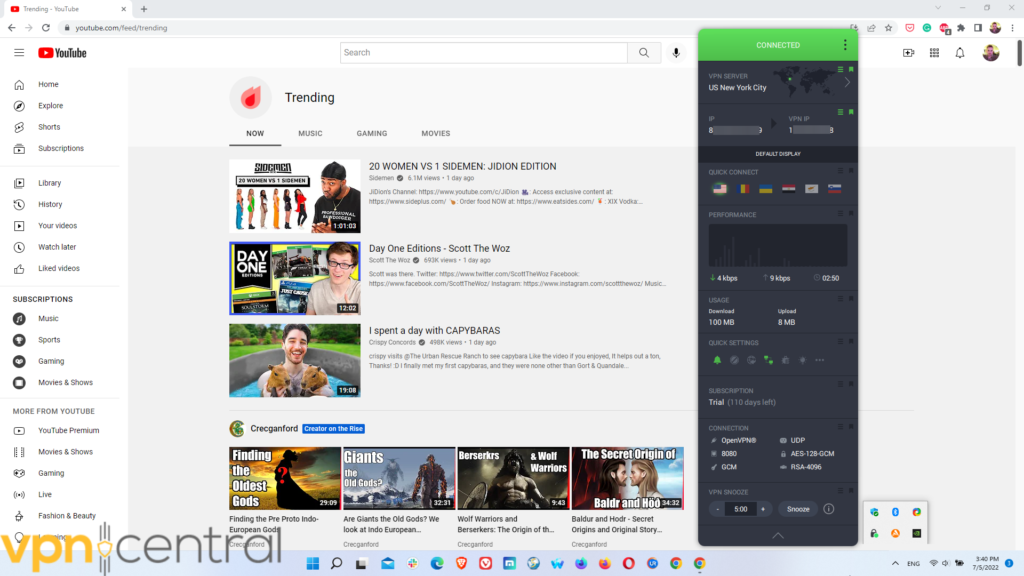The image size is (1024, 576).
Task: Open the YouTube hamburger guide menu
Action: pyautogui.click(x=19, y=53)
